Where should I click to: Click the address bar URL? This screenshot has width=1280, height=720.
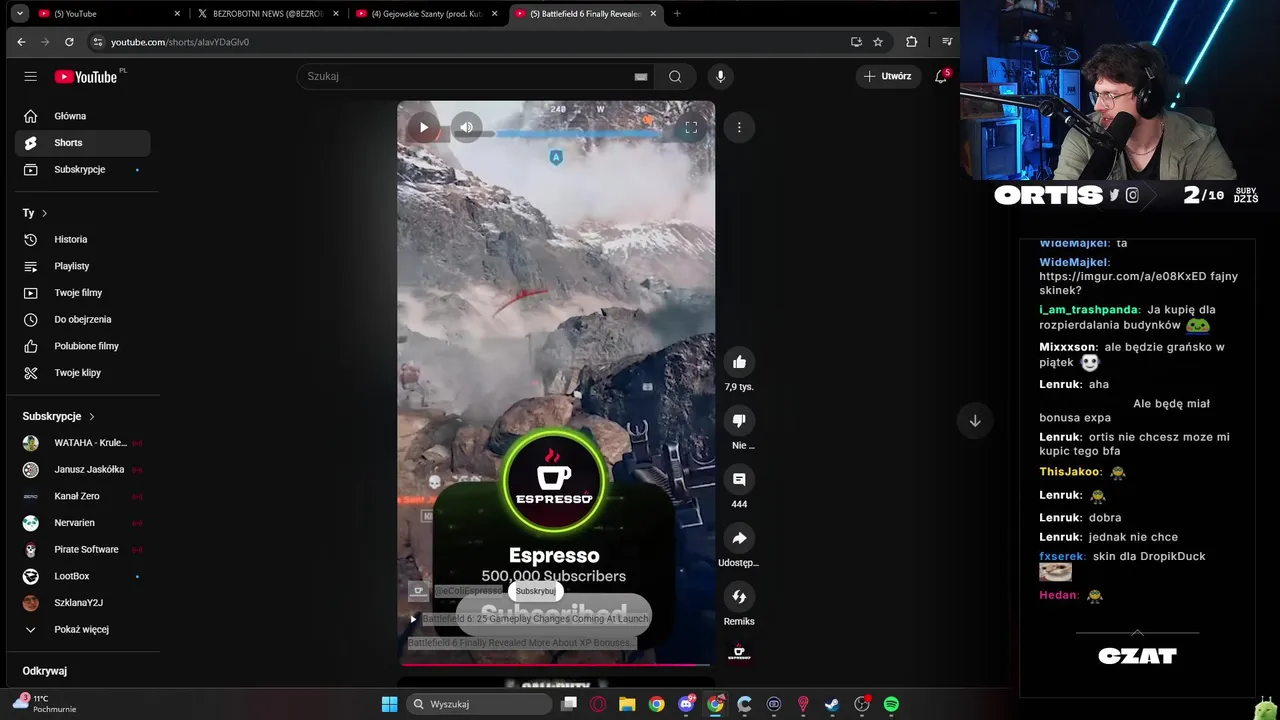pos(180,42)
